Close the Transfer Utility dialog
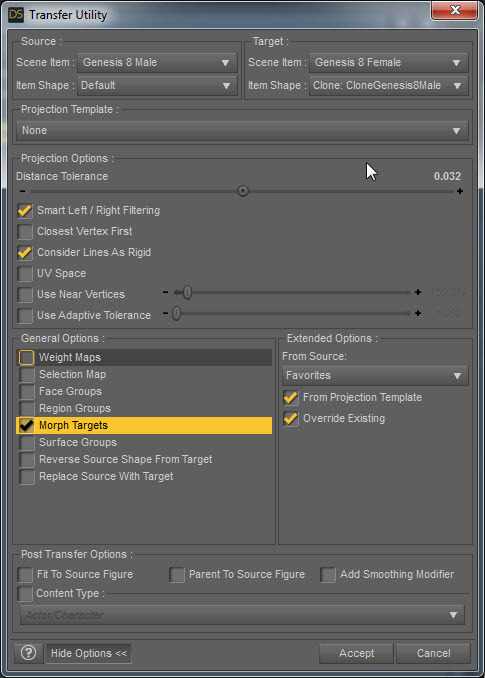 pyautogui.click(x=454, y=10)
